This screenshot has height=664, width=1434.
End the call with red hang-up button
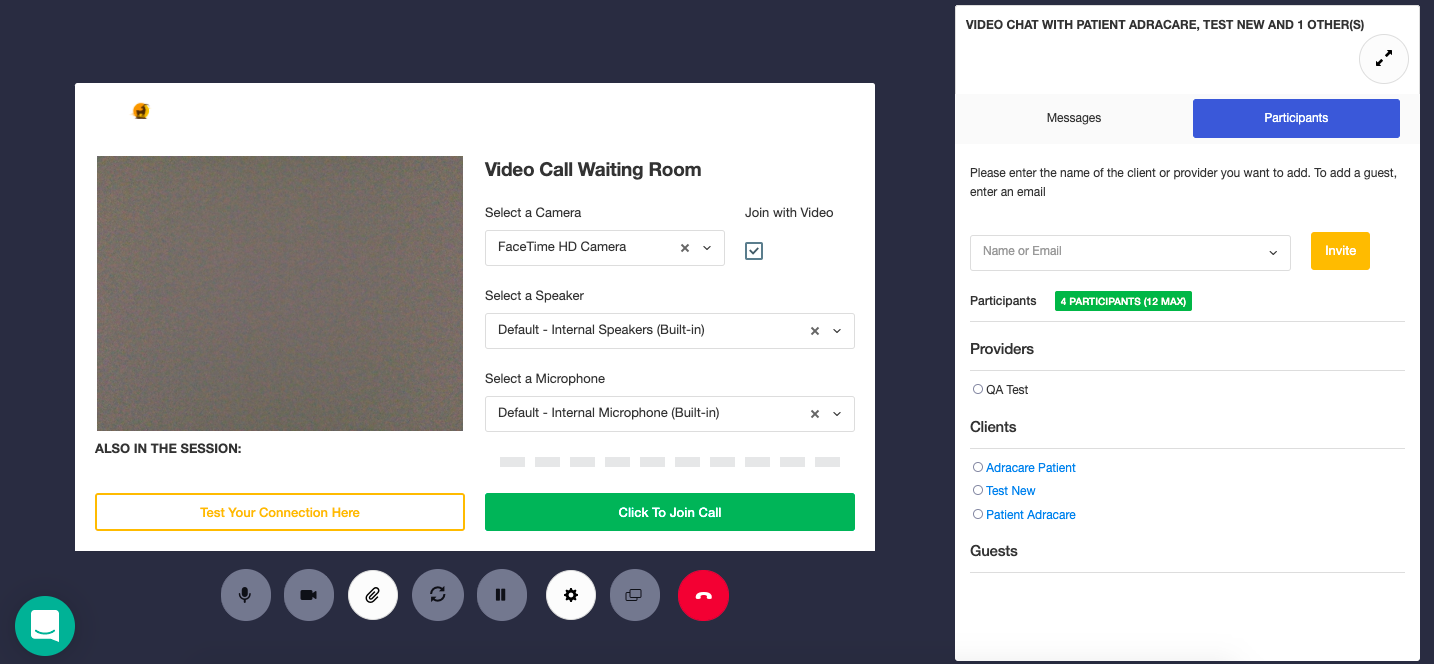pyautogui.click(x=704, y=595)
